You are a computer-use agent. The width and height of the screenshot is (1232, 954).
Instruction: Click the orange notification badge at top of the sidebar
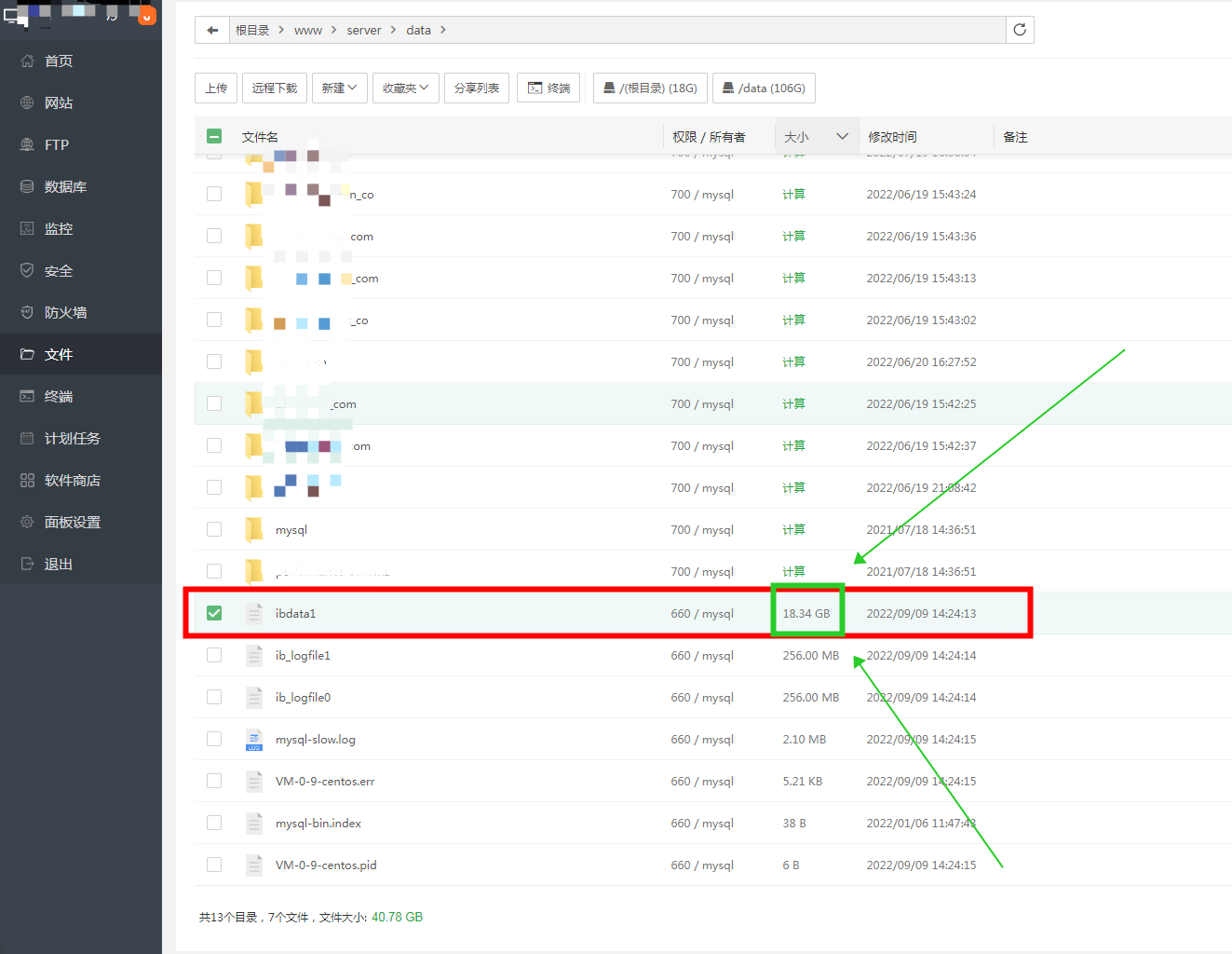pos(147,16)
